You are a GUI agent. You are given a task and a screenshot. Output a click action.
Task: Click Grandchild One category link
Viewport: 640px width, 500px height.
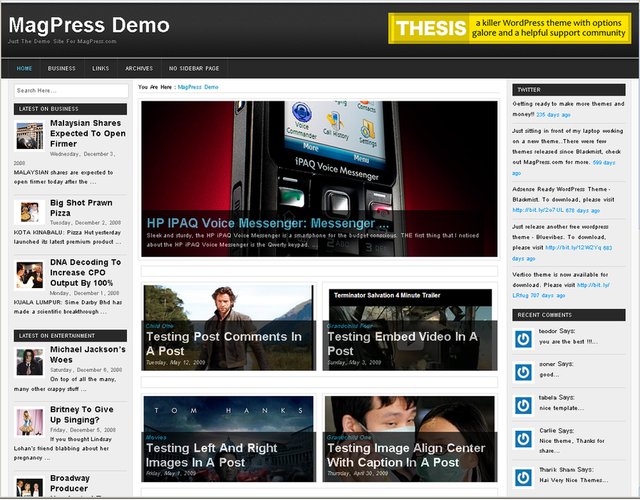(349, 437)
